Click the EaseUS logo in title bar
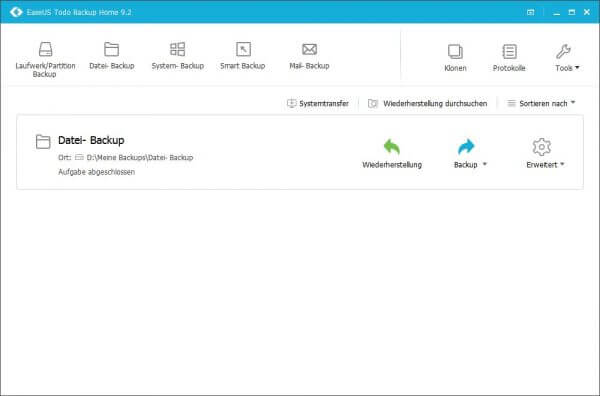600x396 pixels. [16, 12]
